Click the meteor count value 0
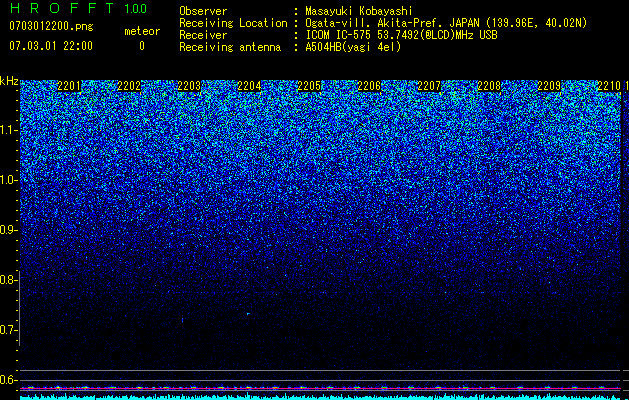 pos(142,46)
